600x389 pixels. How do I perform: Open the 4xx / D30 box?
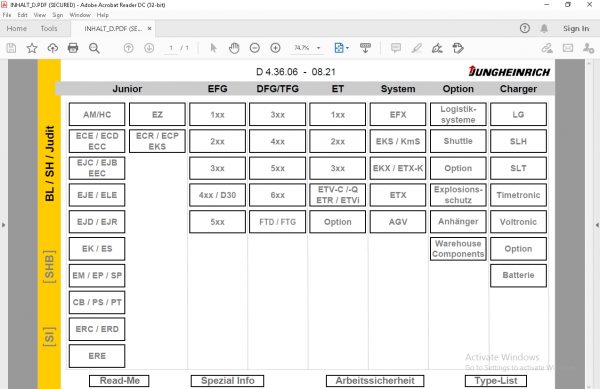217,195
